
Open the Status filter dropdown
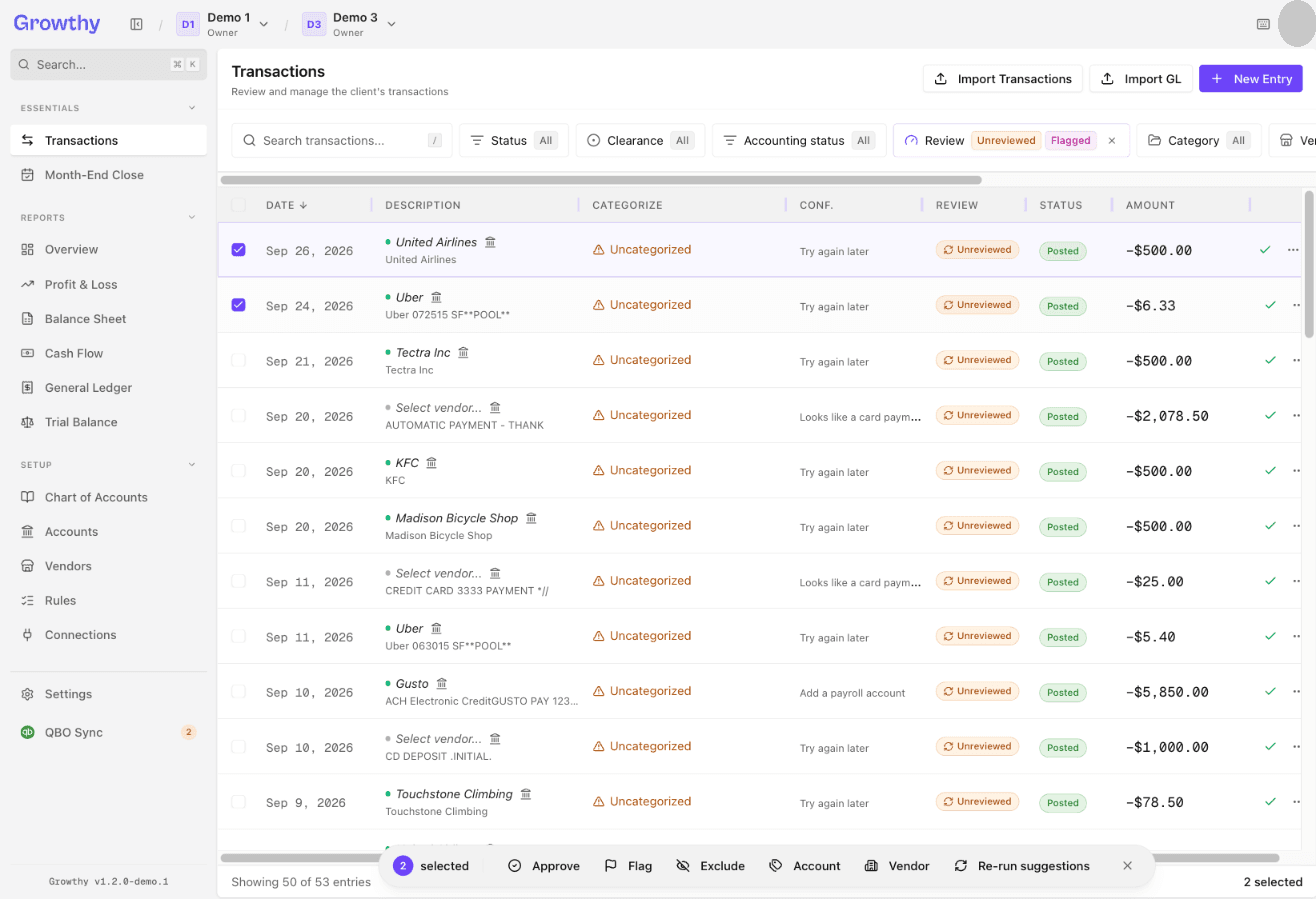tap(514, 141)
